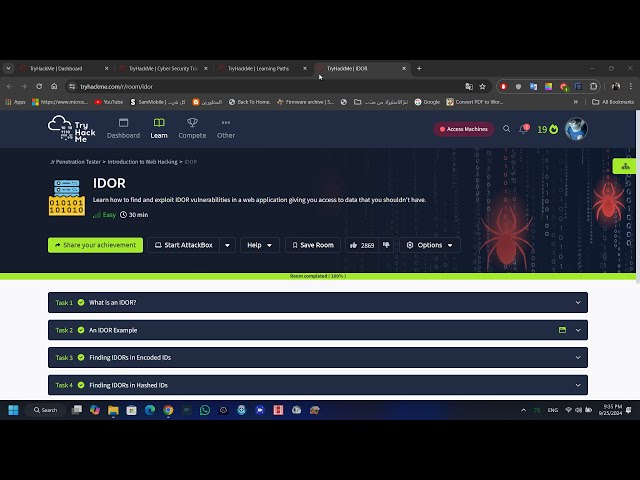Click the green network side tab icon

625,167
